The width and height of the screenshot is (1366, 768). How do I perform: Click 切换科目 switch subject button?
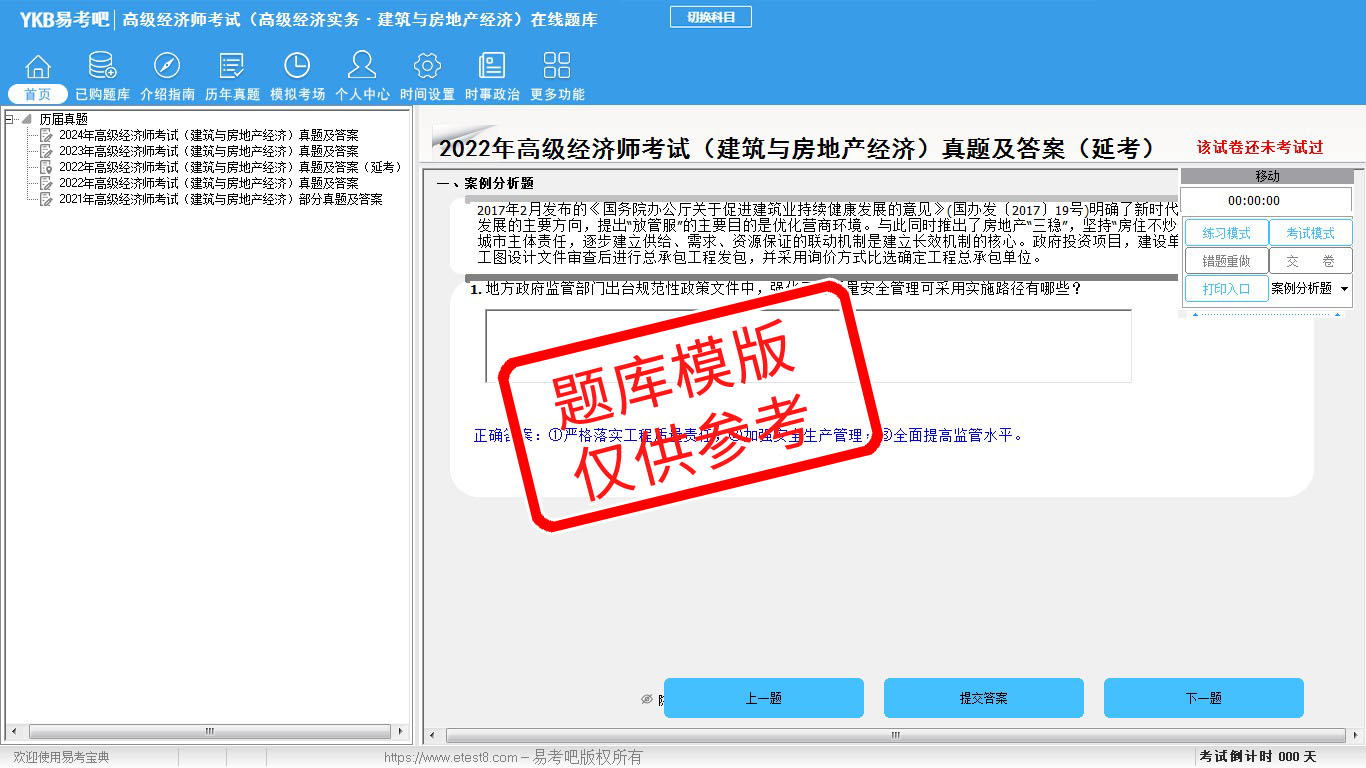tap(710, 17)
